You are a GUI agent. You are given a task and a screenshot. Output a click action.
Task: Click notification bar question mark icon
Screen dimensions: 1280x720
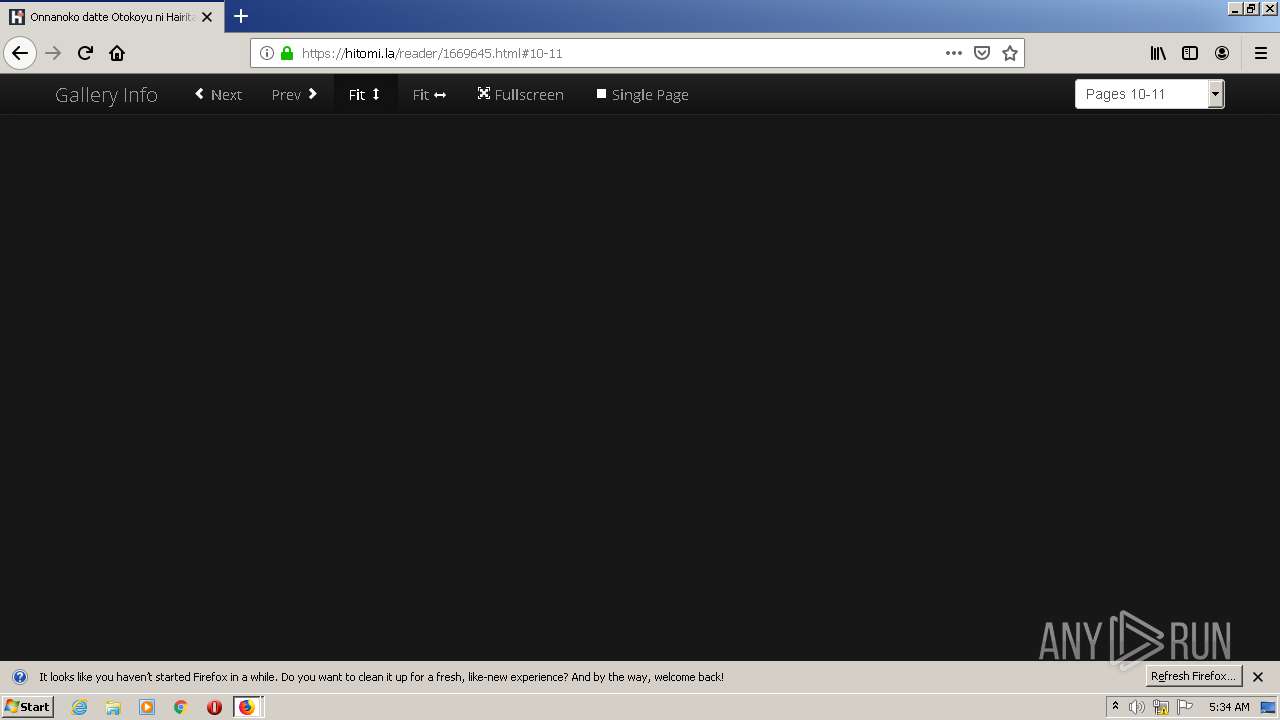click(19, 677)
